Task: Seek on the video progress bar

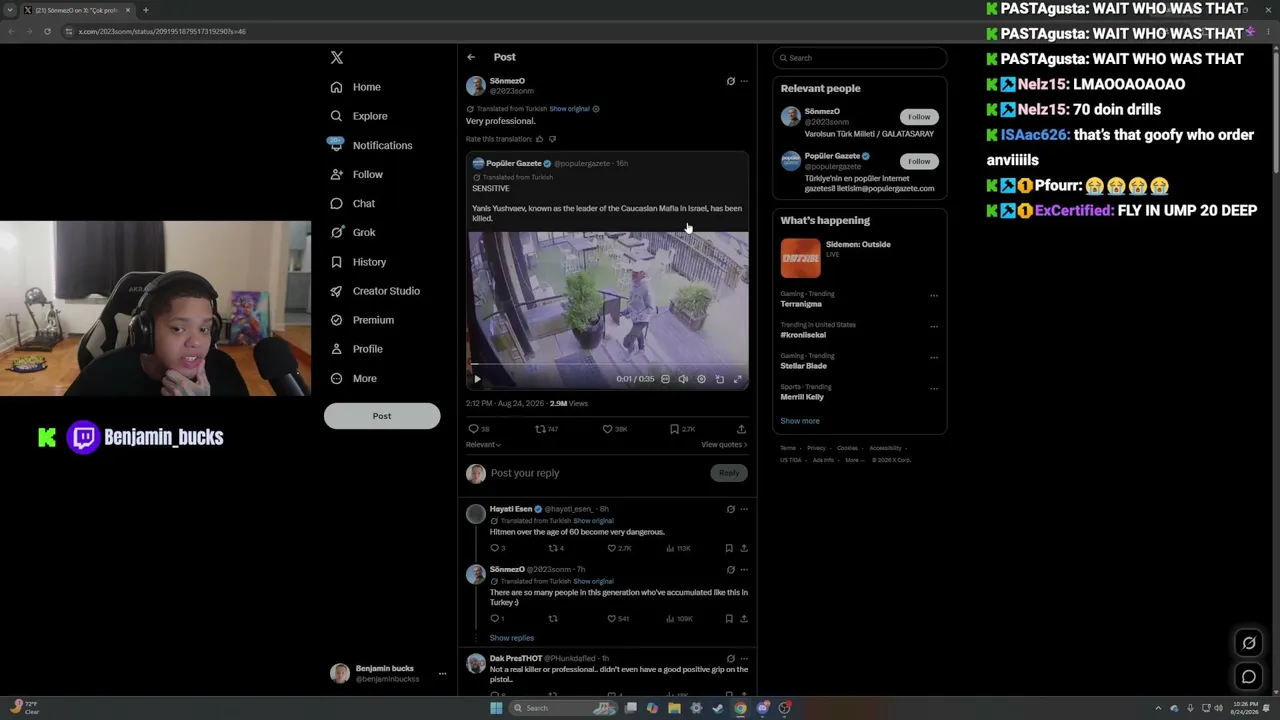Action: click(607, 366)
